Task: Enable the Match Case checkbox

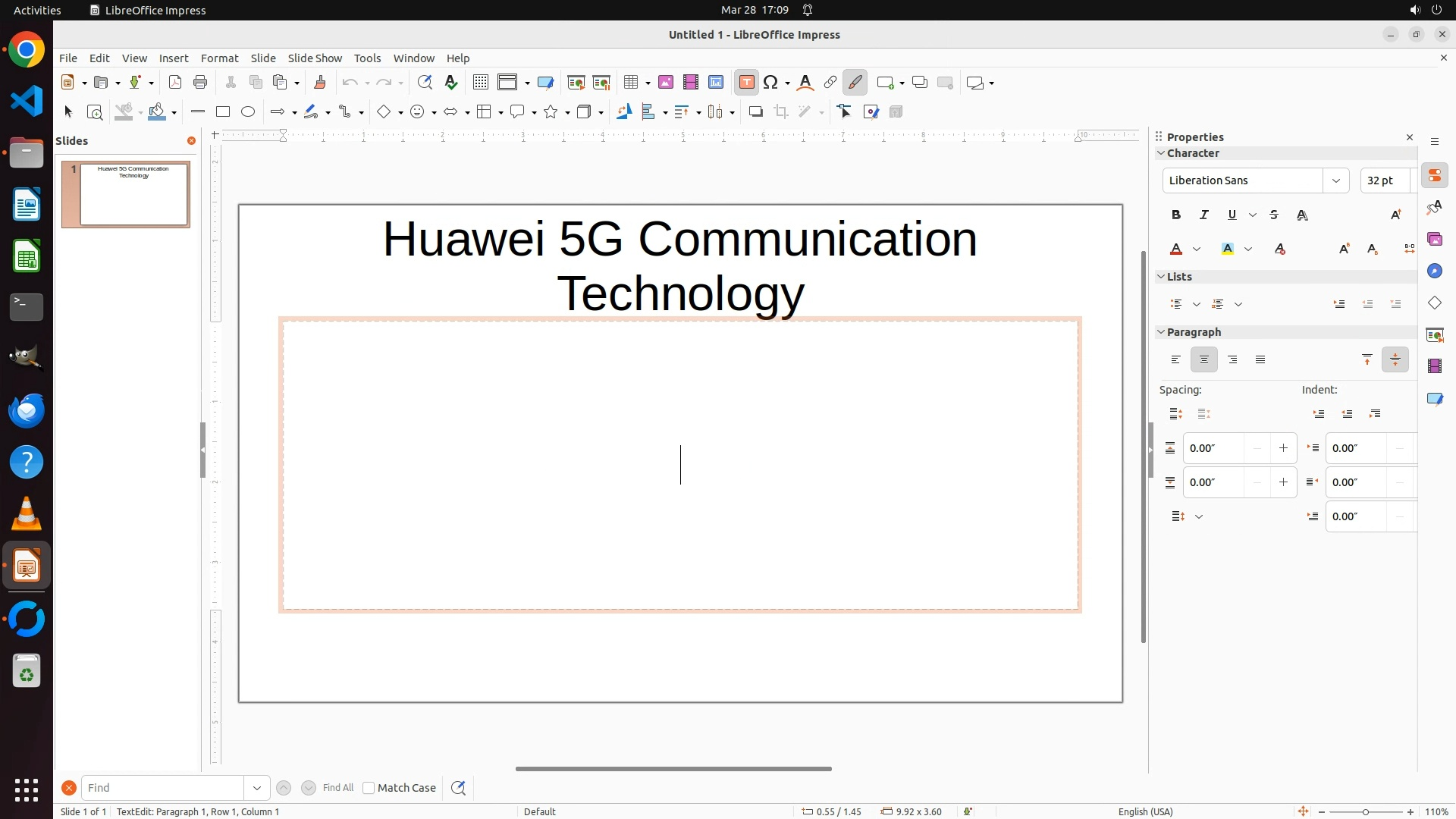Action: click(x=369, y=788)
